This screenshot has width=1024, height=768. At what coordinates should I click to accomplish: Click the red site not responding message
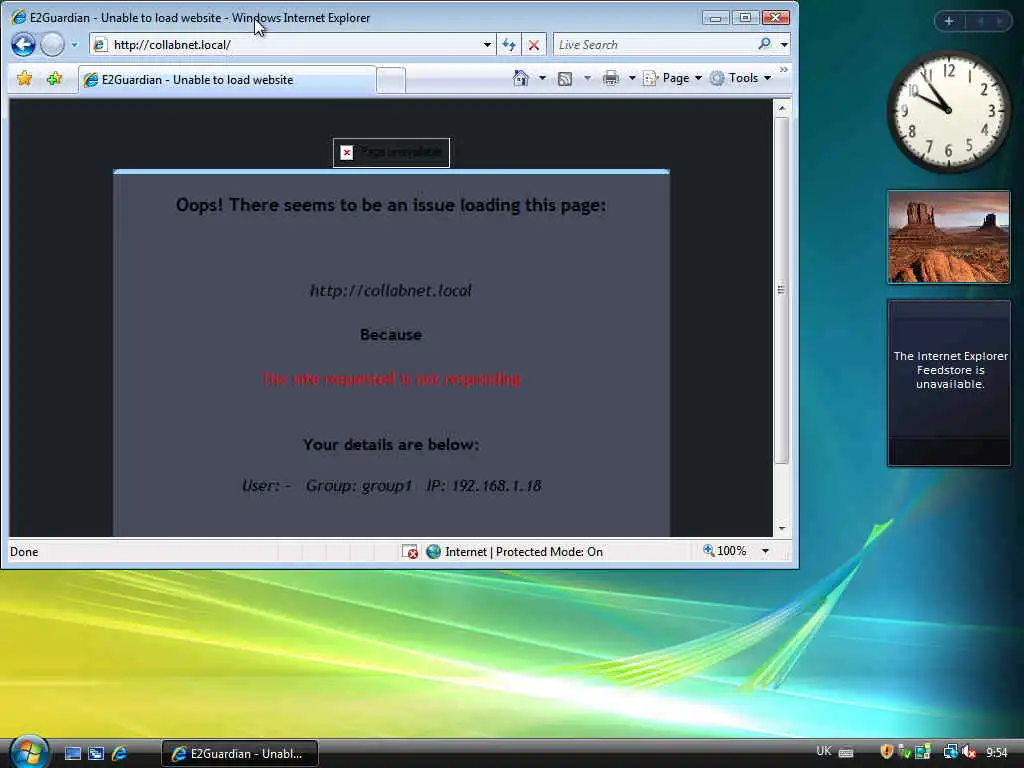pyautogui.click(x=391, y=379)
